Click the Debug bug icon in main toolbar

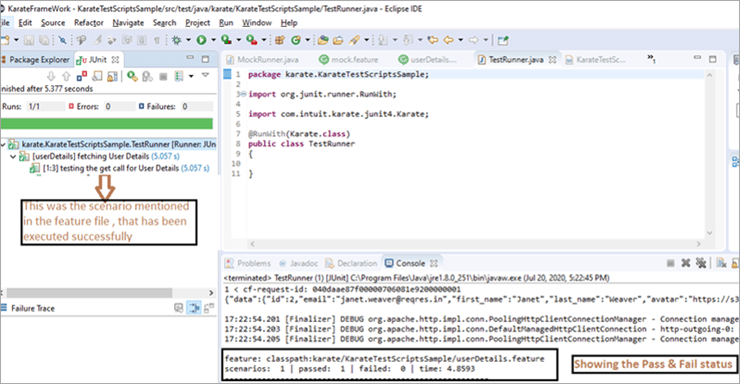pos(177,40)
